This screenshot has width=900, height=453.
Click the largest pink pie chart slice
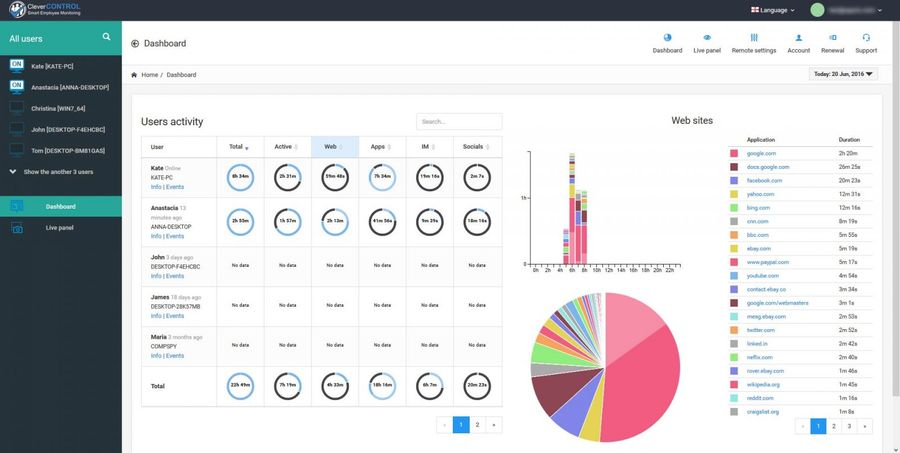coord(643,385)
